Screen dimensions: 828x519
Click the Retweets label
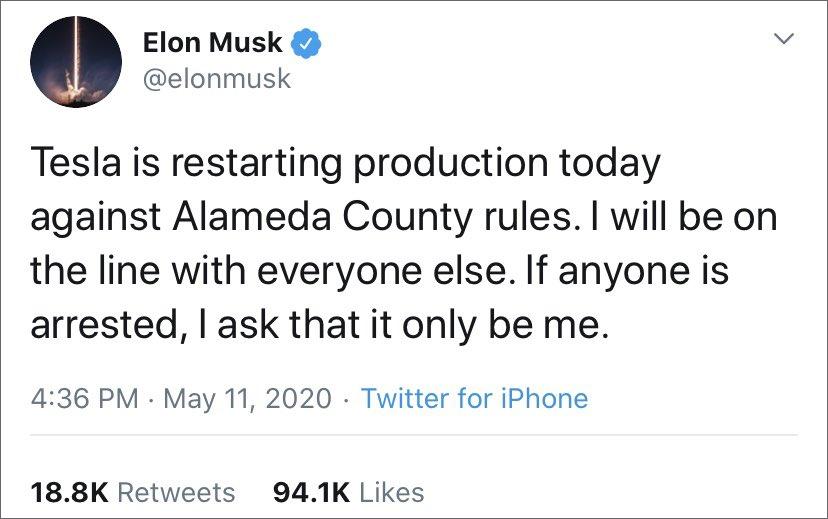(x=177, y=492)
